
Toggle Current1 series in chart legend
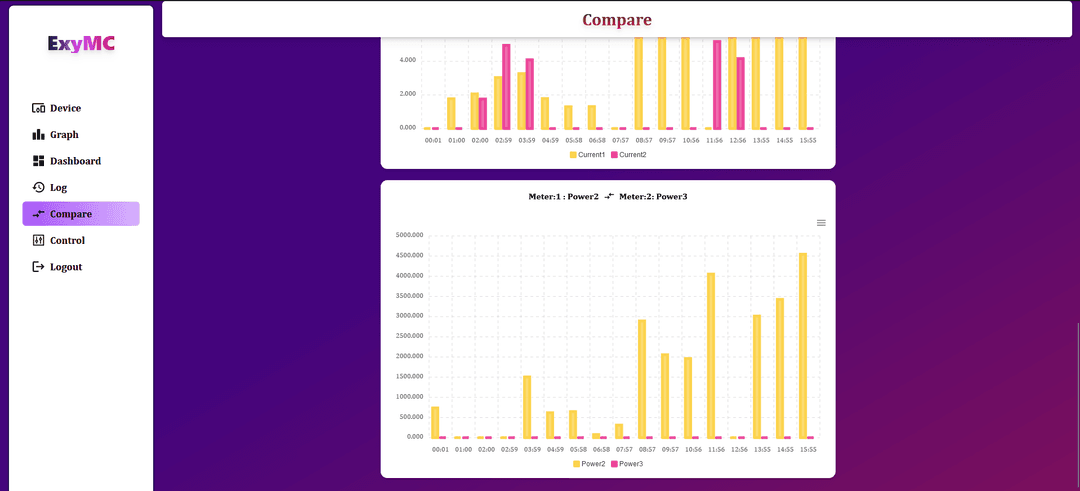click(x=593, y=155)
